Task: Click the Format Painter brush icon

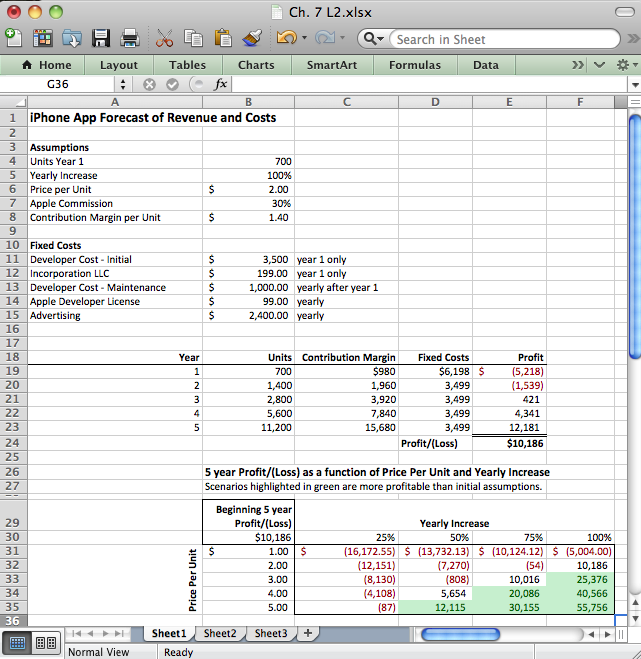Action: click(252, 38)
